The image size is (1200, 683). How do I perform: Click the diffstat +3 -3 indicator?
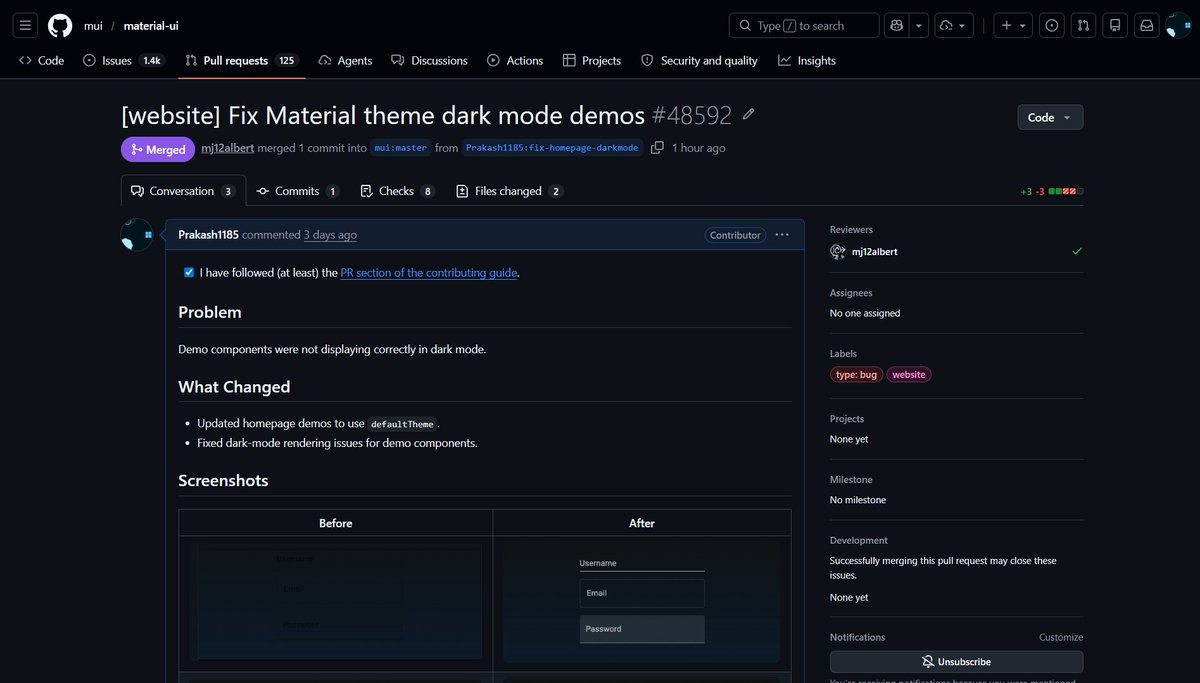[1051, 191]
